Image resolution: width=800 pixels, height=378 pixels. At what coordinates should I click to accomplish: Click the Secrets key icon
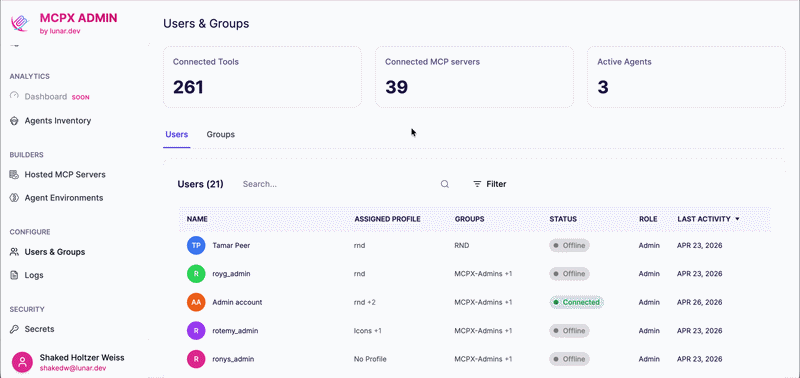(14, 329)
